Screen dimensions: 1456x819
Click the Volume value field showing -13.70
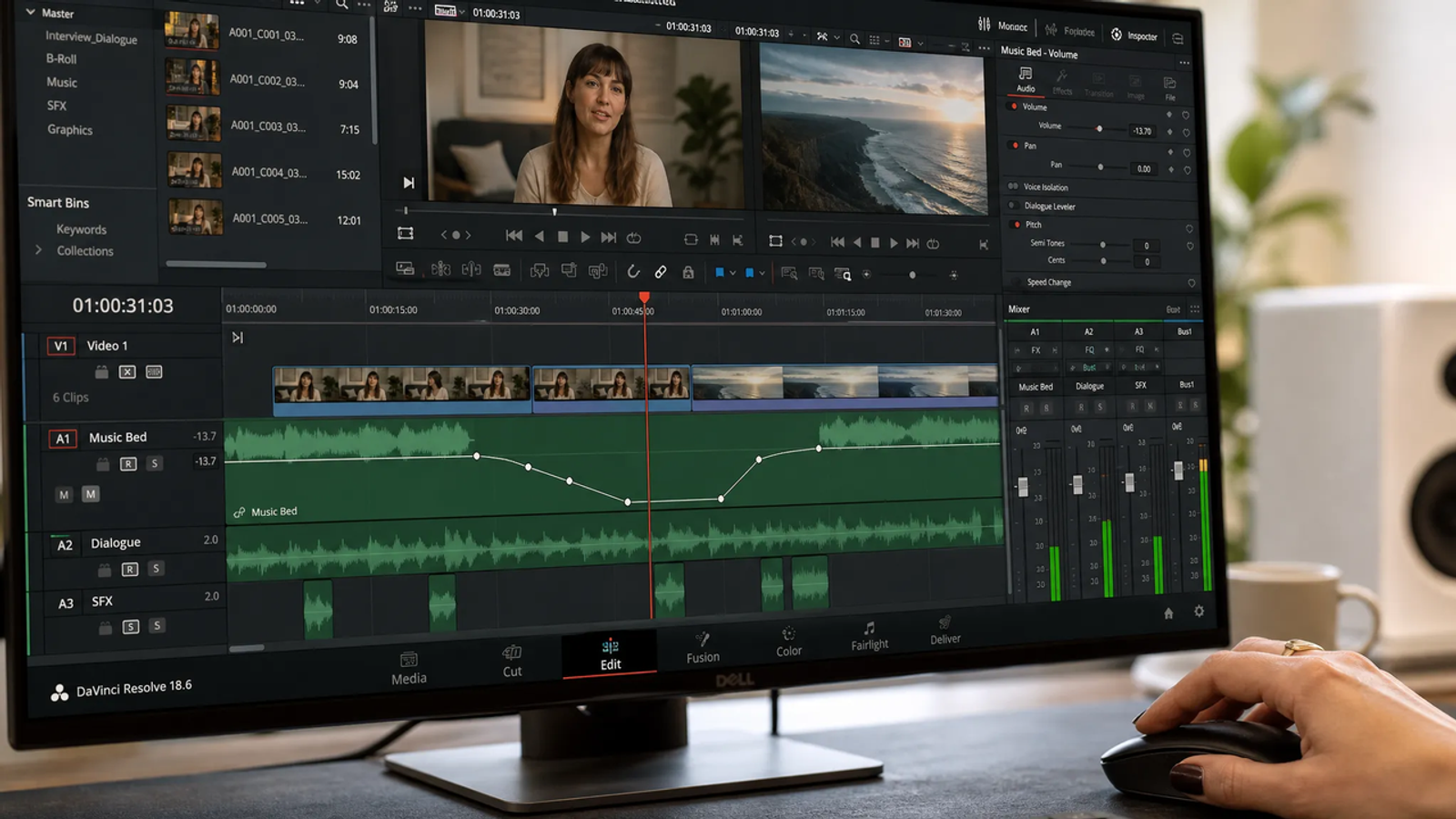pos(1142,131)
